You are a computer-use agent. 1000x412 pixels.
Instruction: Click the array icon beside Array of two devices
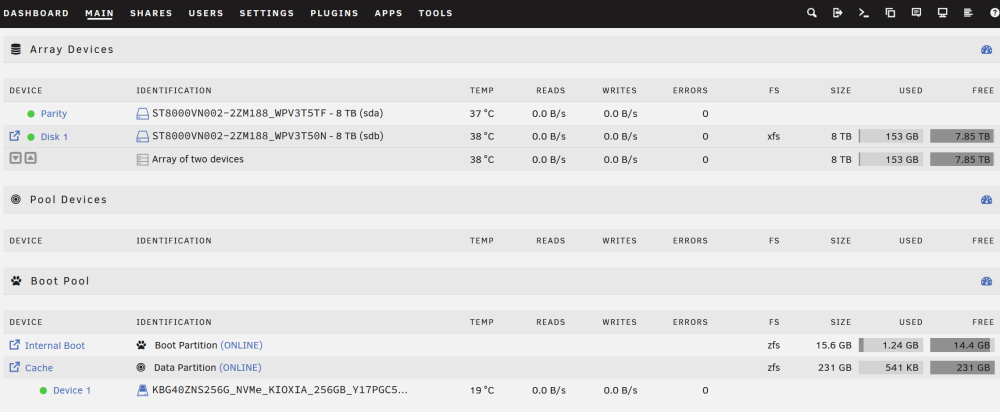(142, 159)
